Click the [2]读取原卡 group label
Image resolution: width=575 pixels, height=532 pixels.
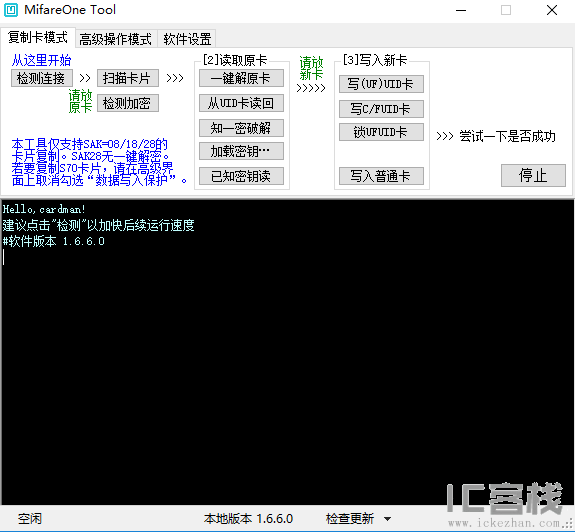point(235,60)
